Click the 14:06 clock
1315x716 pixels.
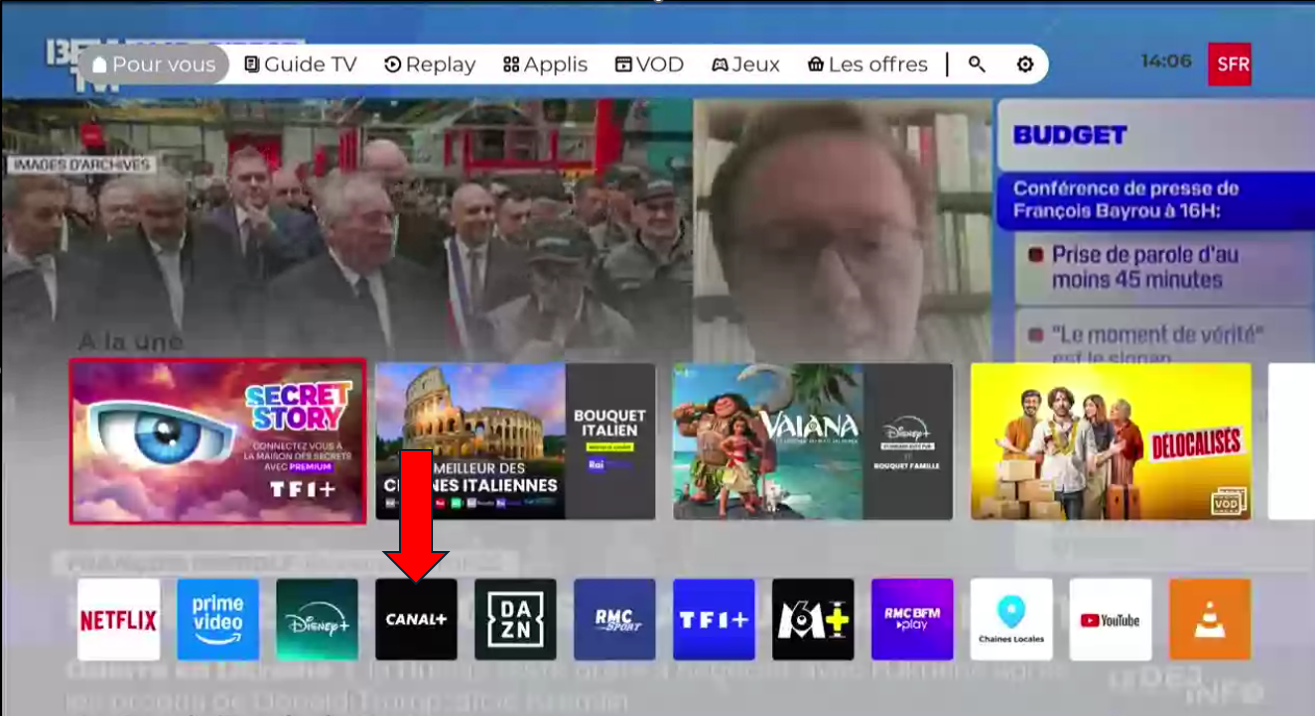(x=1166, y=61)
